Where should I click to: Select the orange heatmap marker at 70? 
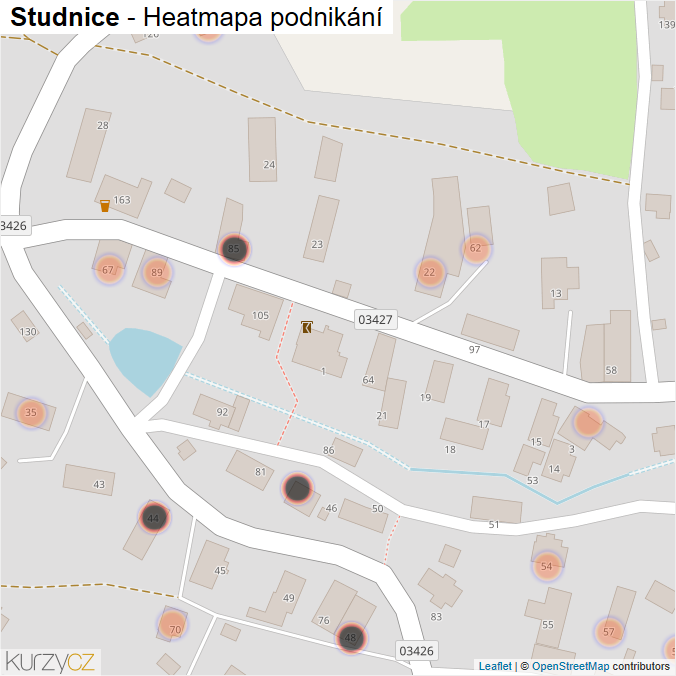pos(173,625)
